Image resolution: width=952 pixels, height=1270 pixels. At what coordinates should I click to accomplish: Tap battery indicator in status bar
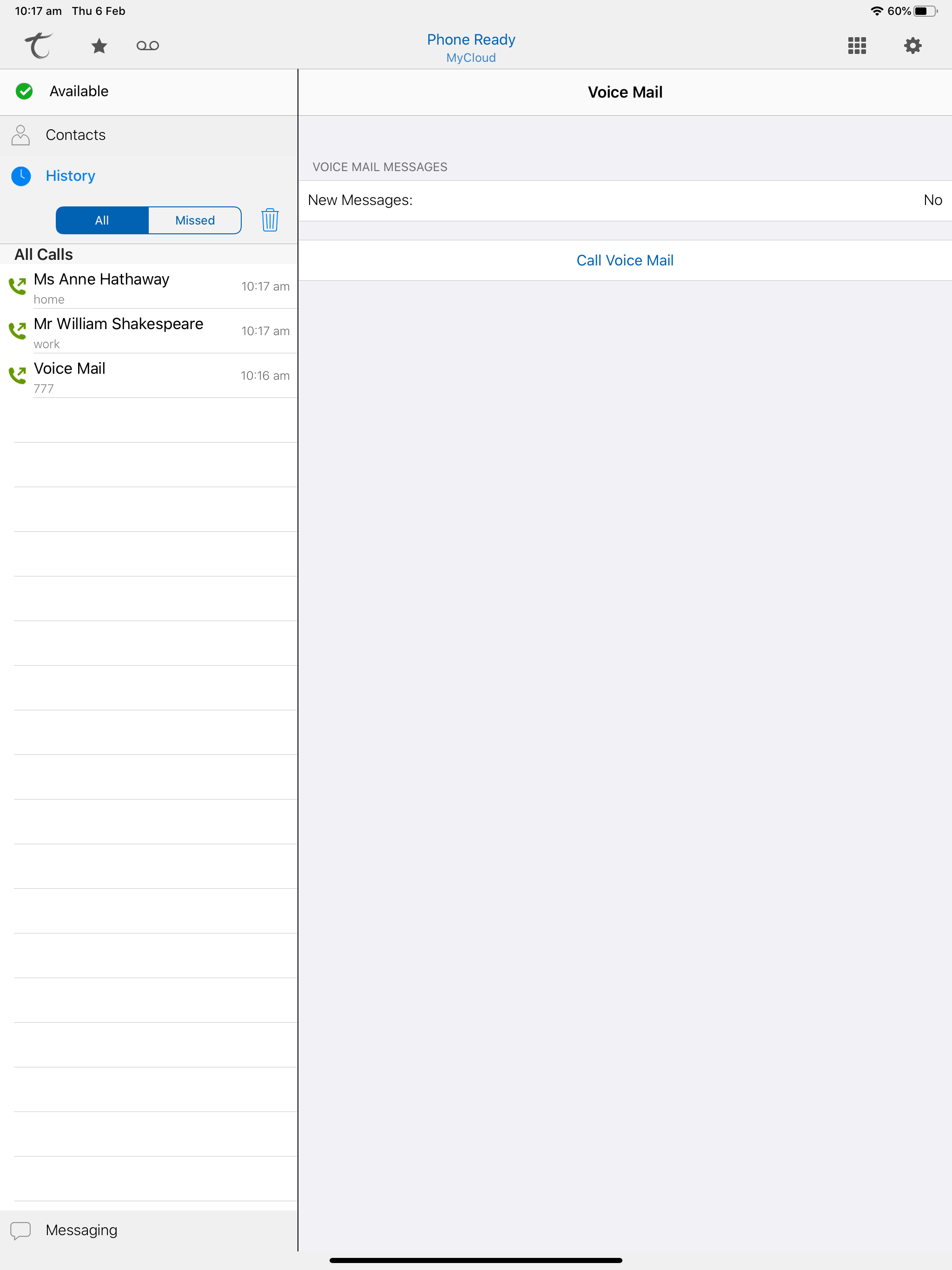(x=925, y=11)
